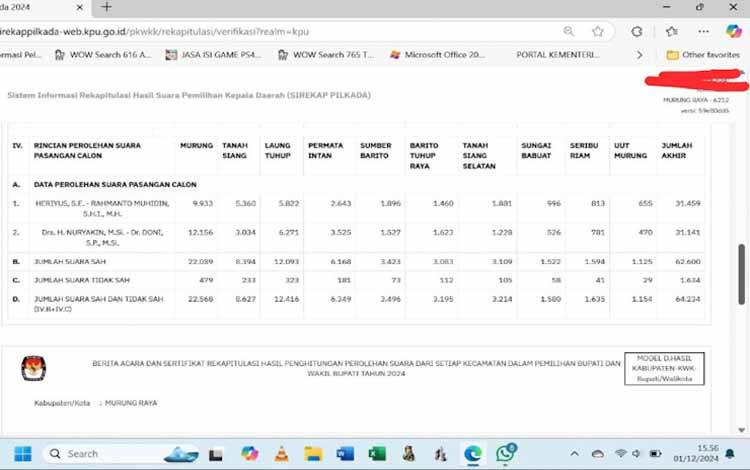This screenshot has height=470, width=750.
Task: Open the clock showing 01/12/2024
Action: pyautogui.click(x=696, y=453)
